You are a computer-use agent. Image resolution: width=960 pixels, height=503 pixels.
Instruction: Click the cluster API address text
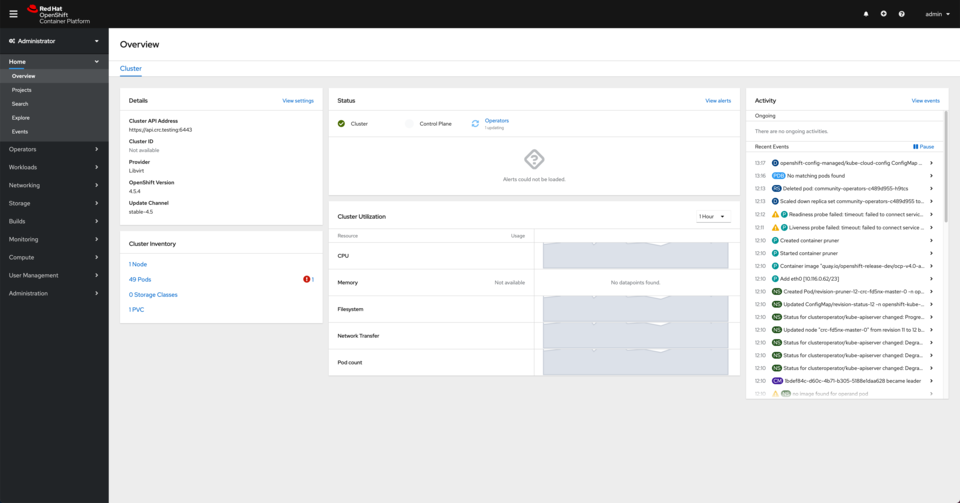point(160,130)
